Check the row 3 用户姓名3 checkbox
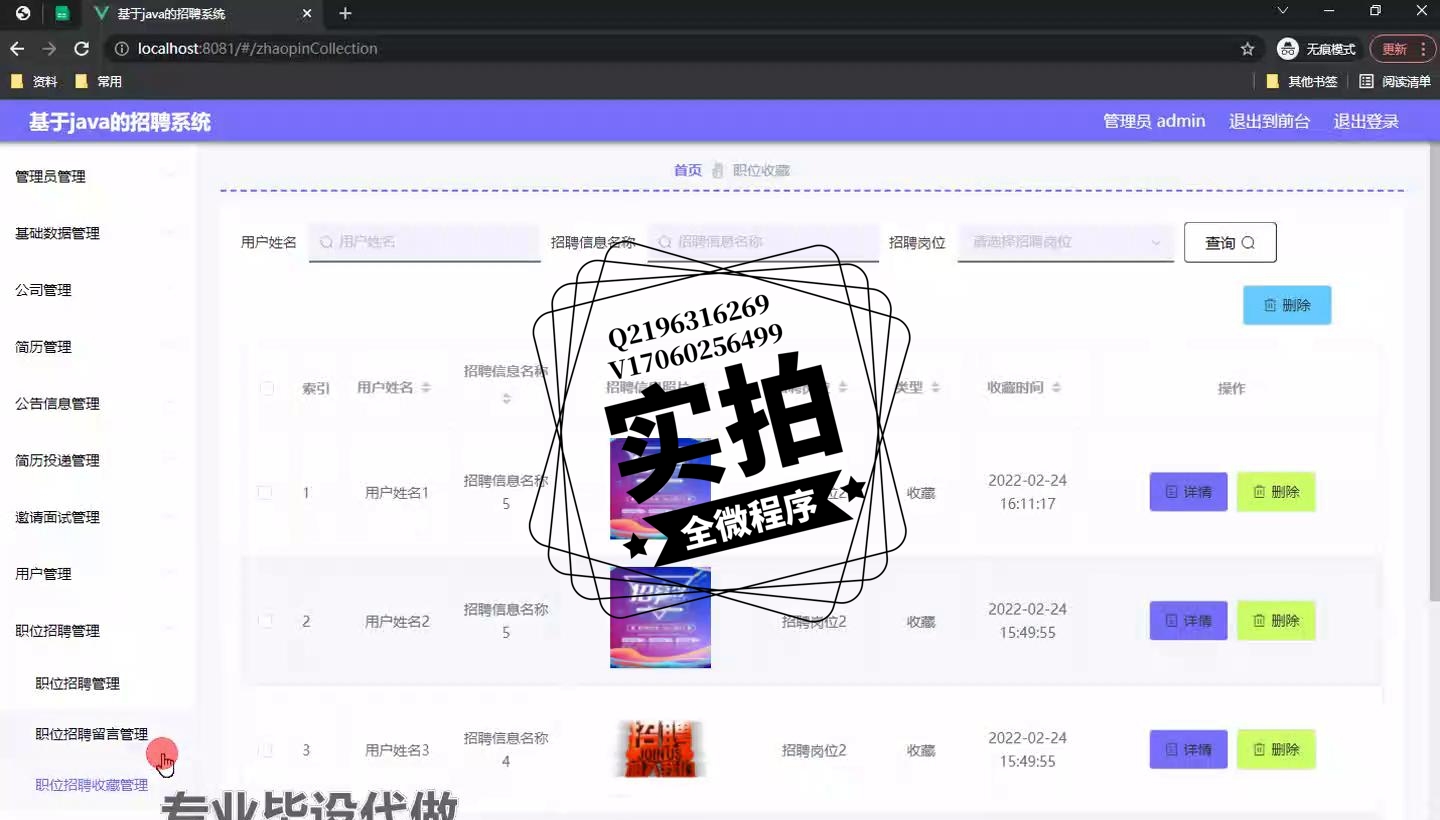Screen dimensions: 1440x820 (265, 750)
